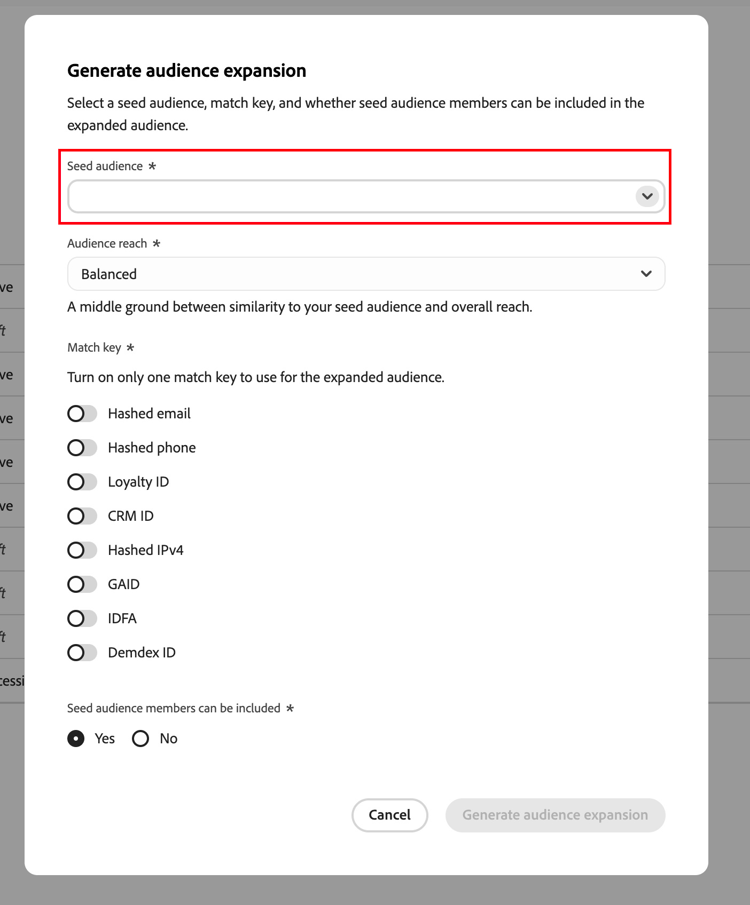This screenshot has width=750, height=905.
Task: Turn on the GAID match key
Action: tap(82, 584)
